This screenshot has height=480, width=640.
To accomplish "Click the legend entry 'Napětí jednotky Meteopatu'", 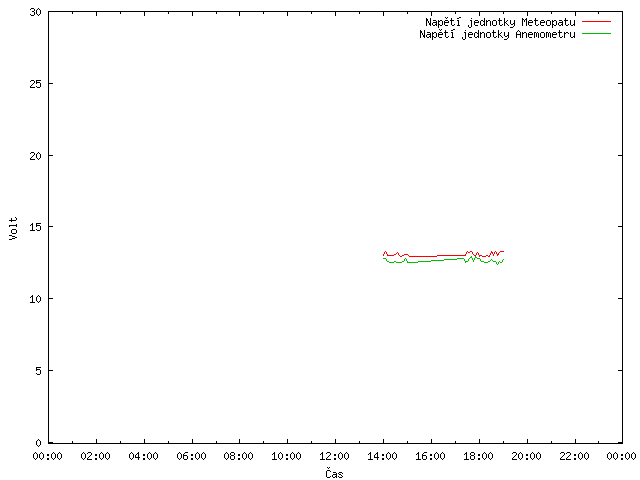I will tap(500, 22).
